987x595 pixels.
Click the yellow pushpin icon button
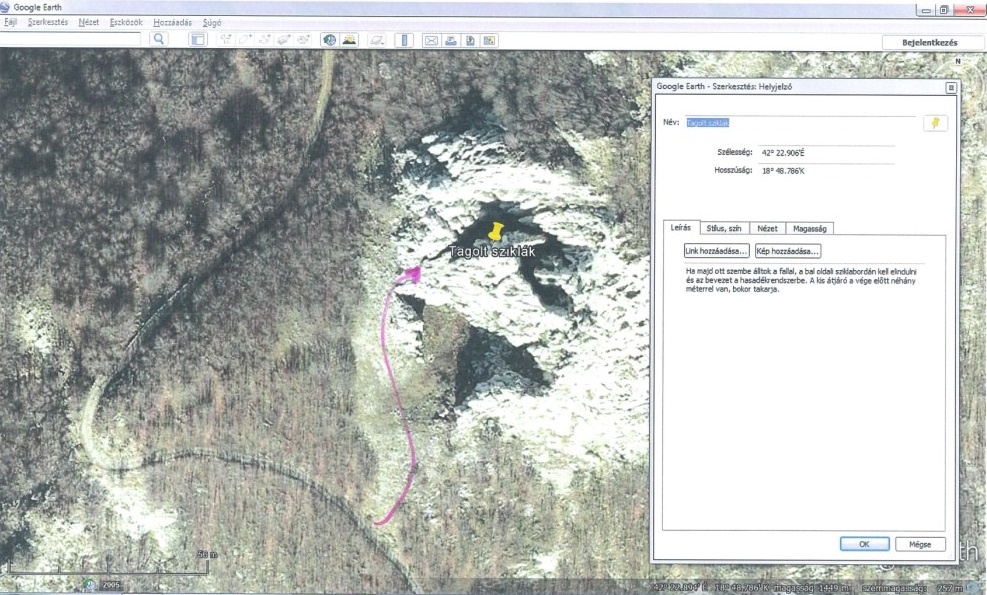coord(935,122)
